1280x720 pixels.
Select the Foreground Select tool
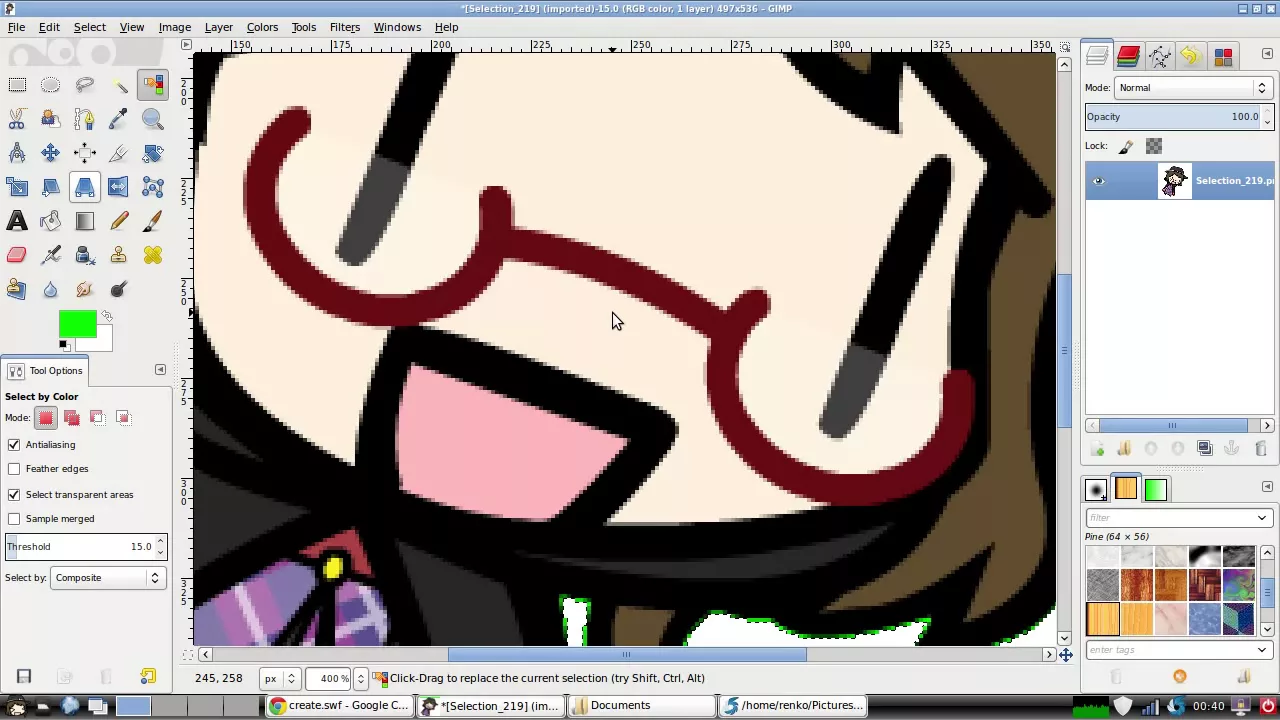coord(51,119)
